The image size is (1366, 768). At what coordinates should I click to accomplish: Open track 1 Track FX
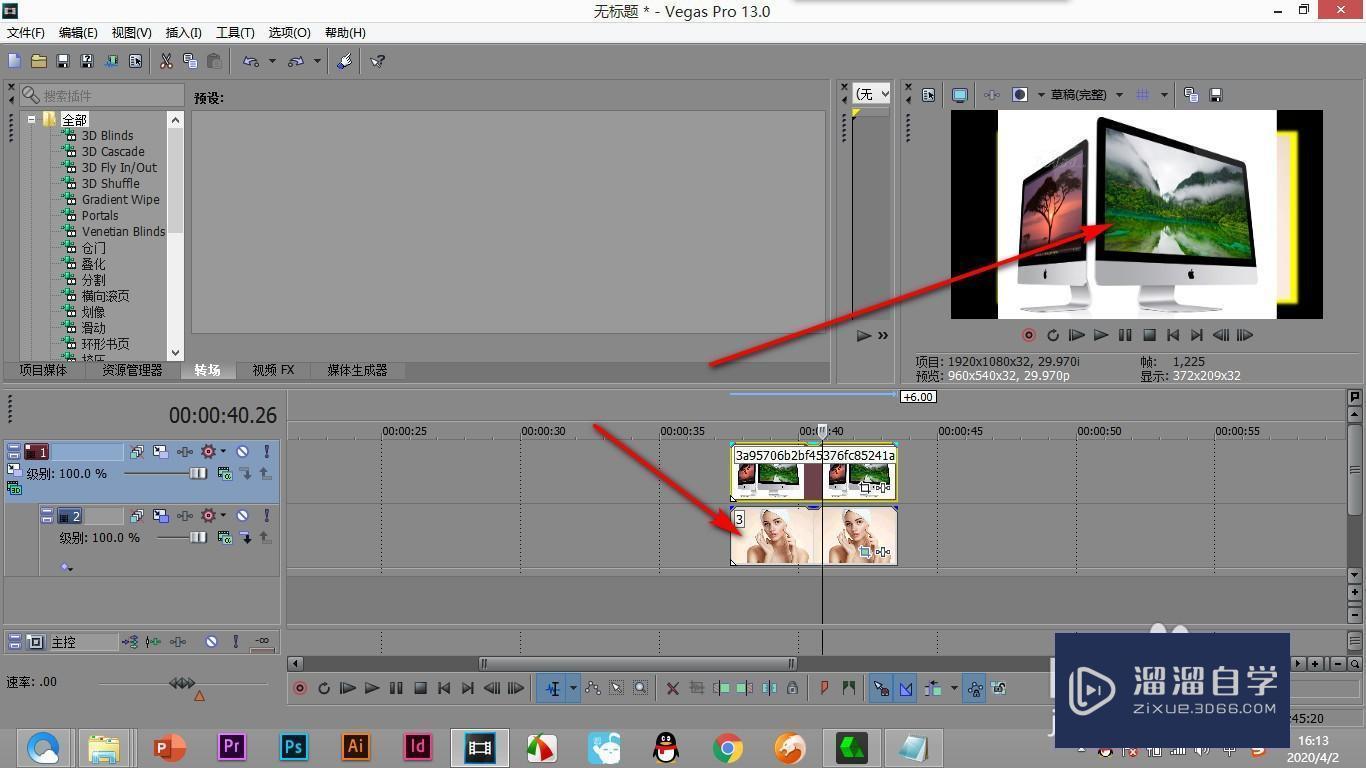point(185,452)
